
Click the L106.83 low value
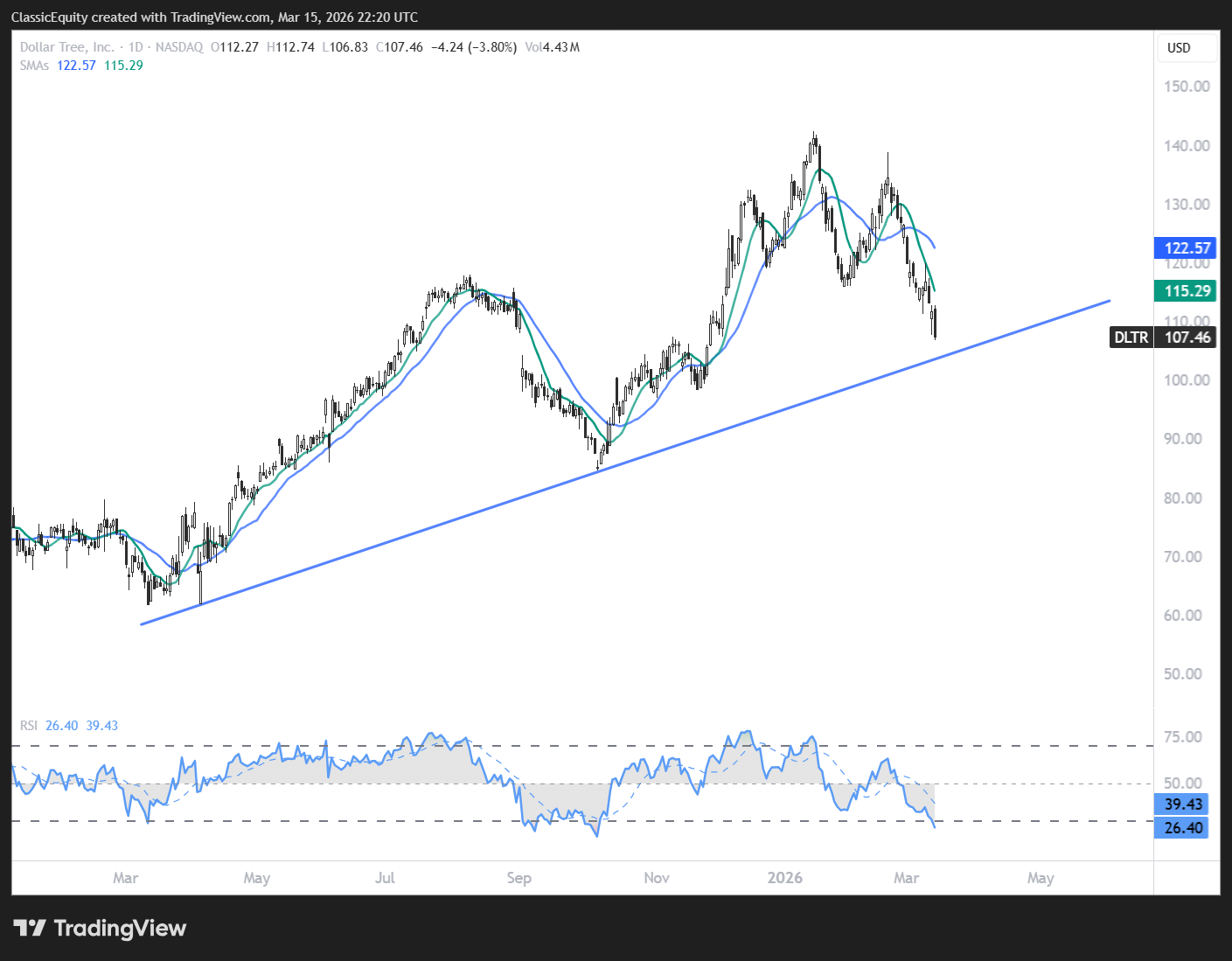tap(345, 47)
